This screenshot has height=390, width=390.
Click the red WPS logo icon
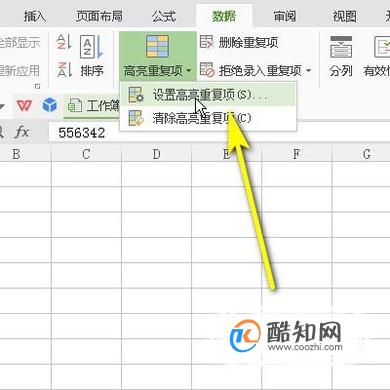tap(24, 106)
